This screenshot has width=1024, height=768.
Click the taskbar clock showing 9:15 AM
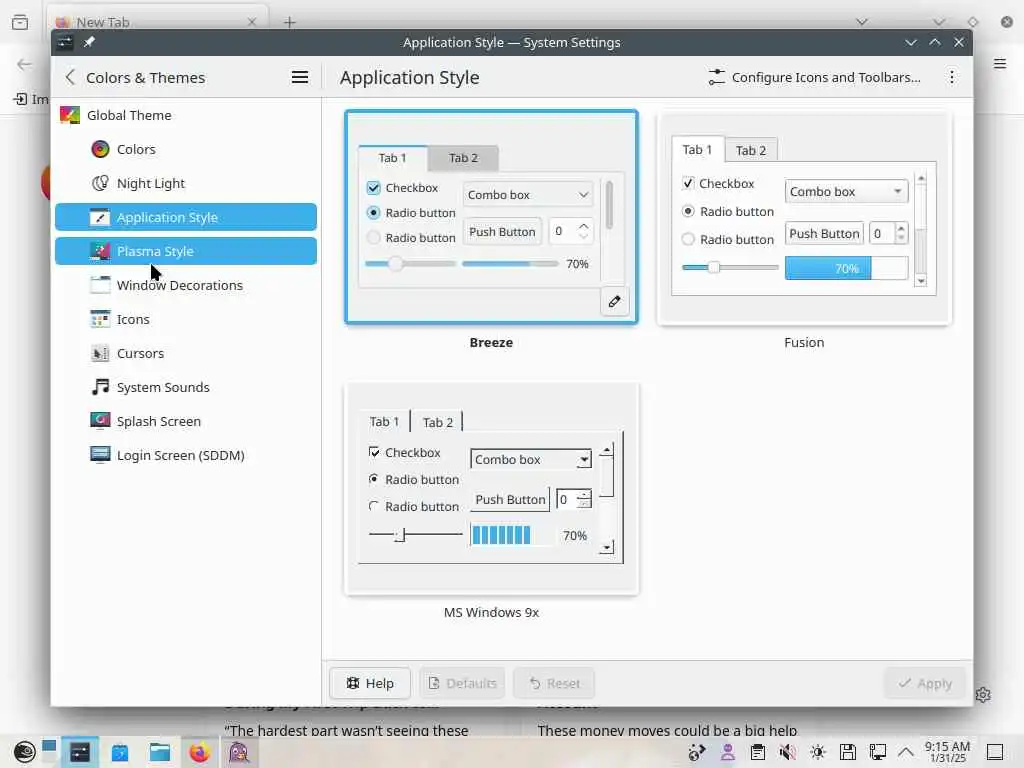(947, 752)
